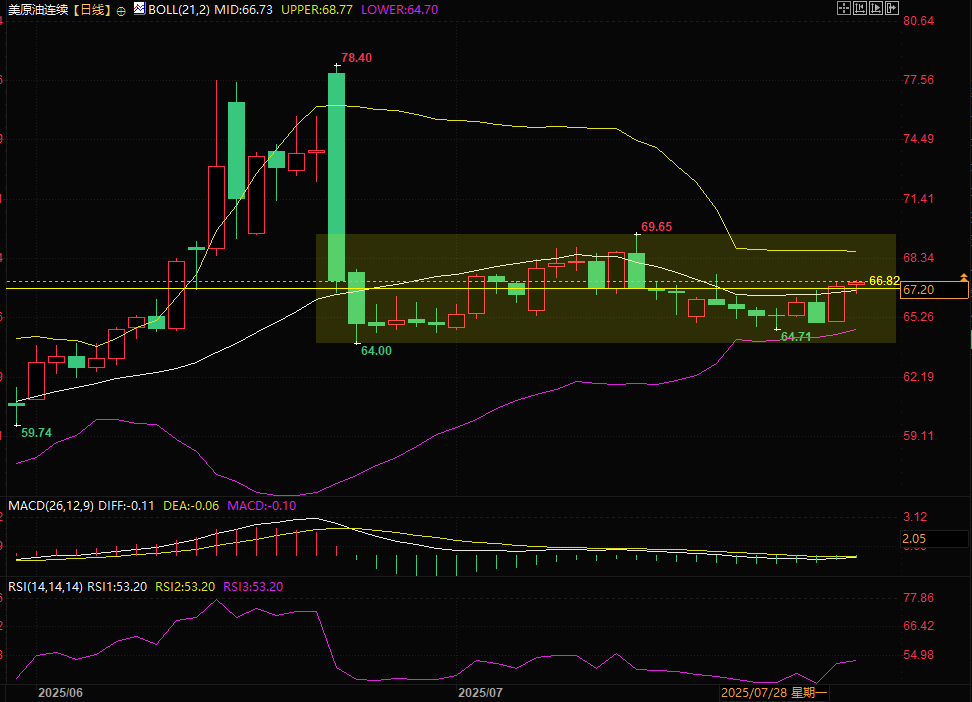Click the 68.34 price axis label
Viewport: 972px width, 702px height.
point(919,258)
